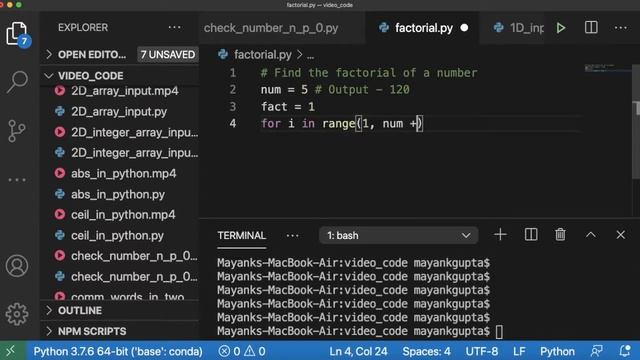The height and width of the screenshot is (360, 640).
Task: Click the comment on line 1
Action: [369, 73]
